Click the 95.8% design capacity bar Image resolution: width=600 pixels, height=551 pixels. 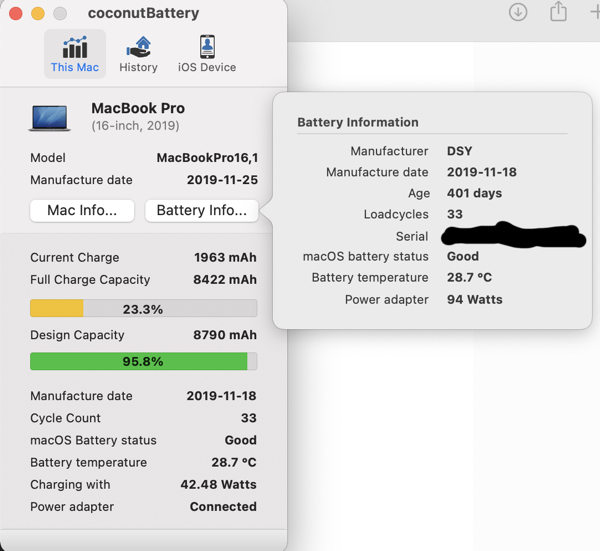pyautogui.click(x=143, y=361)
